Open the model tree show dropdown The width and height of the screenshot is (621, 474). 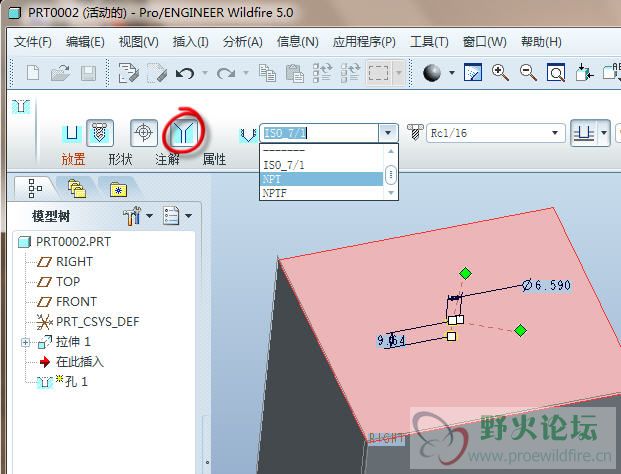coord(177,216)
